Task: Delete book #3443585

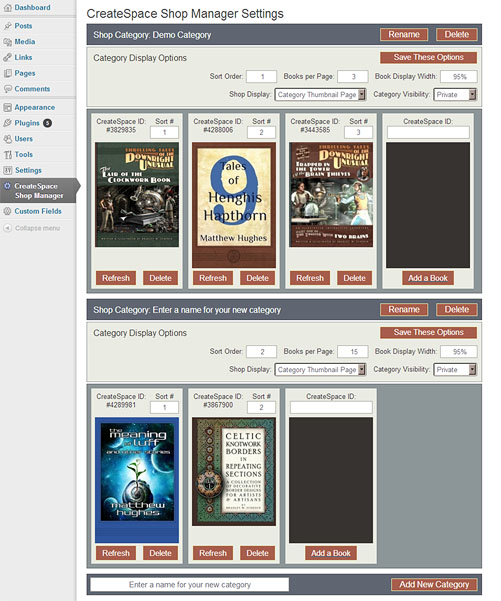Action: (354, 278)
